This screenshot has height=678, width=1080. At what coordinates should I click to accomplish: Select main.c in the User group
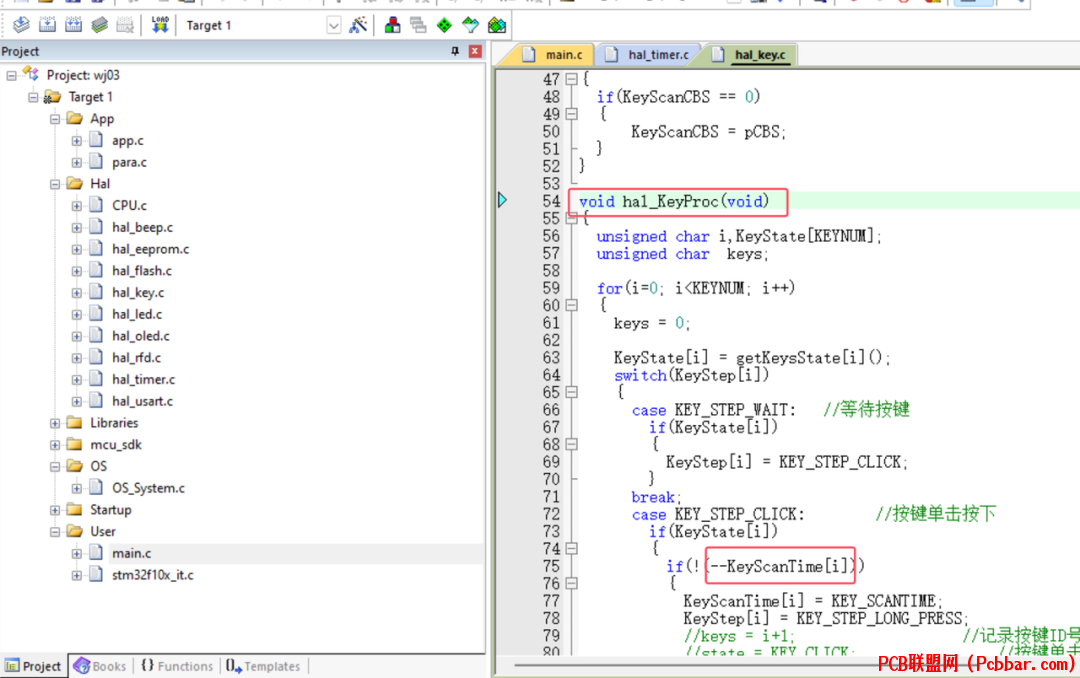pyautogui.click(x=132, y=553)
